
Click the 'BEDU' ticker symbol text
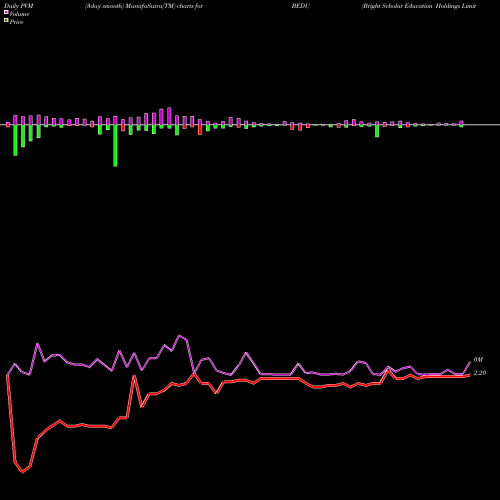(x=300, y=6)
